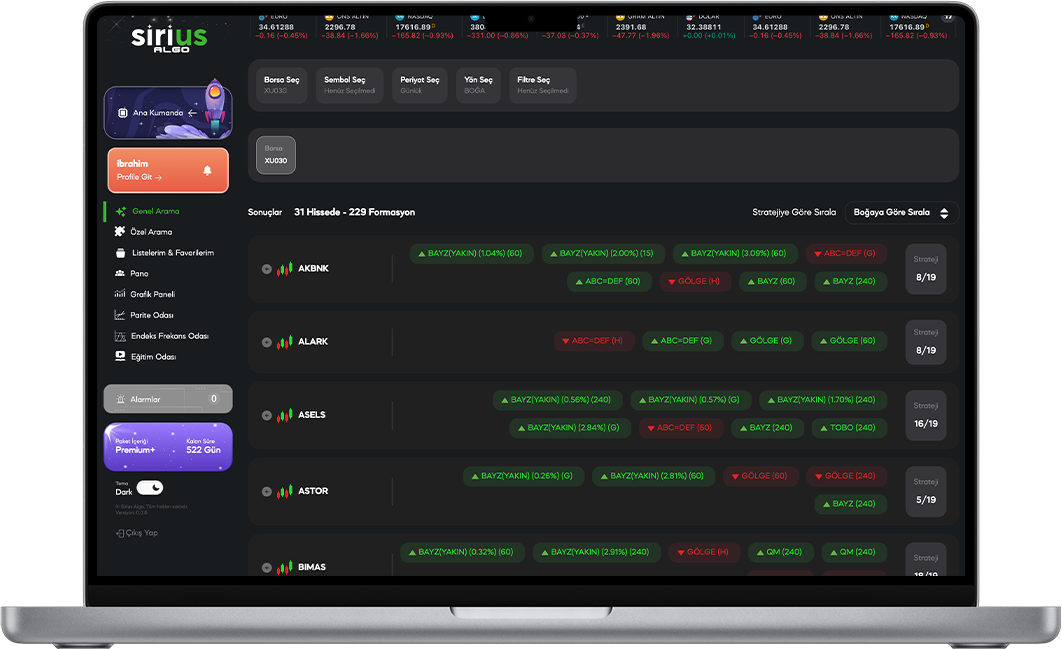
Task: Click the candlestick icon next to ASTOR
Action: [284, 491]
